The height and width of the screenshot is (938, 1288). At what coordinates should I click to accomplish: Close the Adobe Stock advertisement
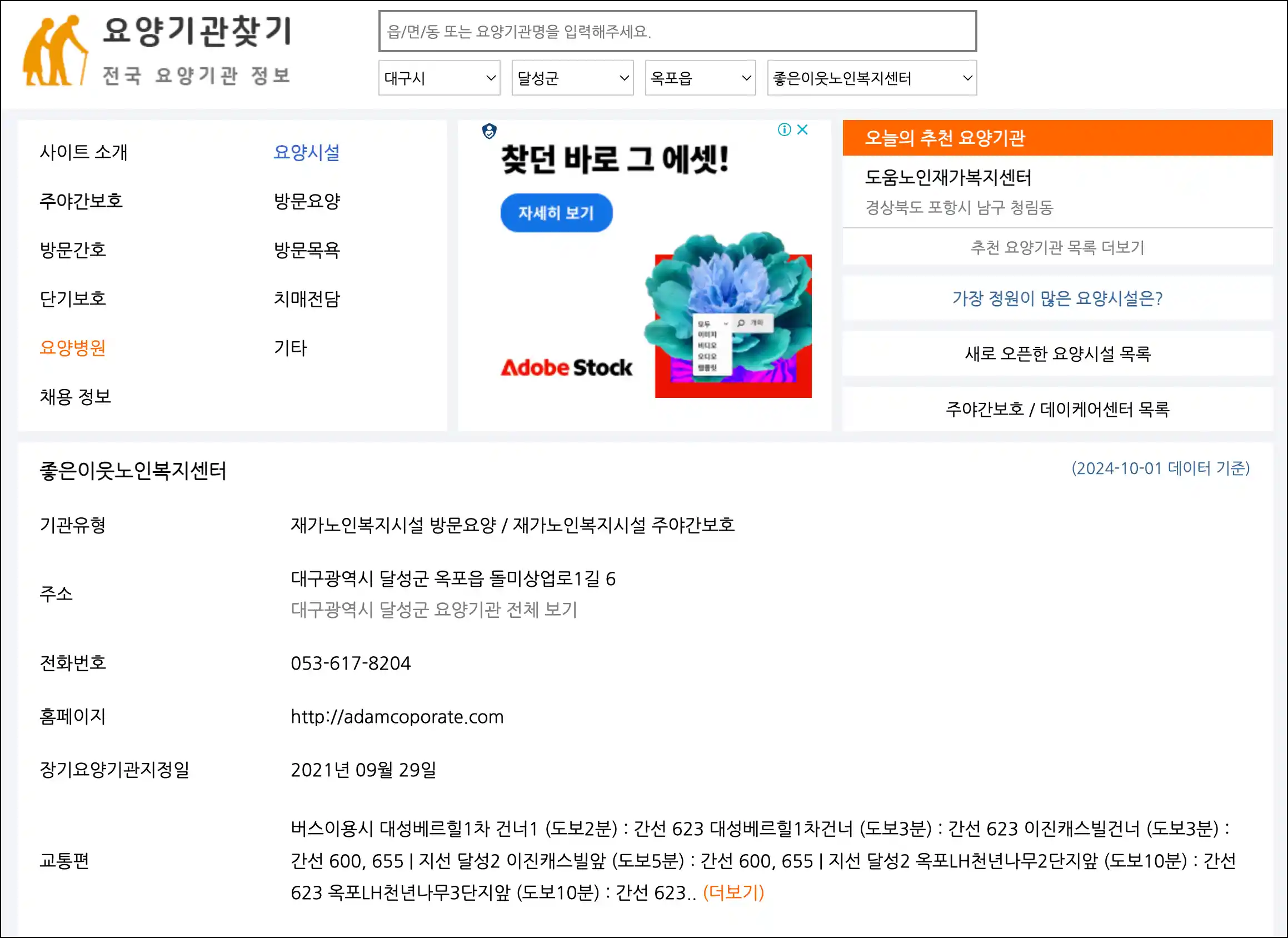coord(802,130)
